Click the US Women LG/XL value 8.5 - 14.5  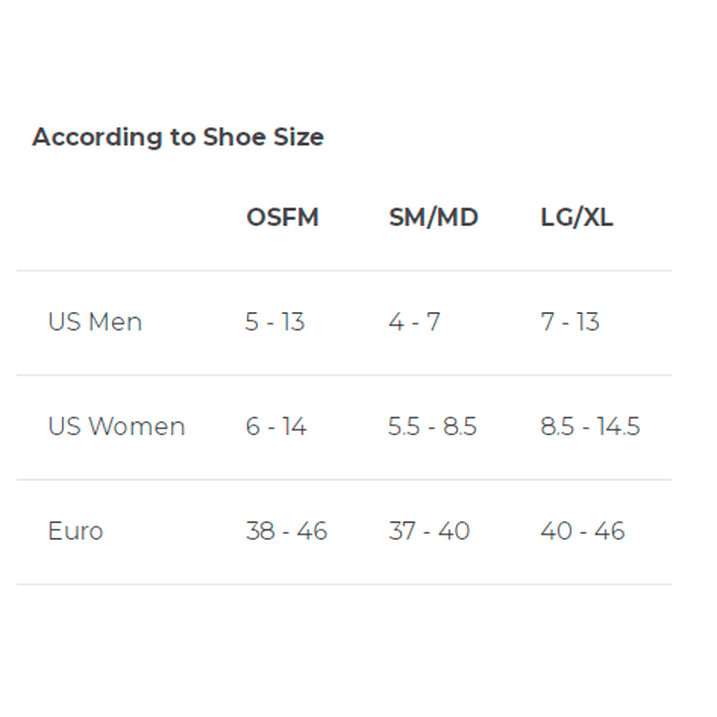coord(590,426)
